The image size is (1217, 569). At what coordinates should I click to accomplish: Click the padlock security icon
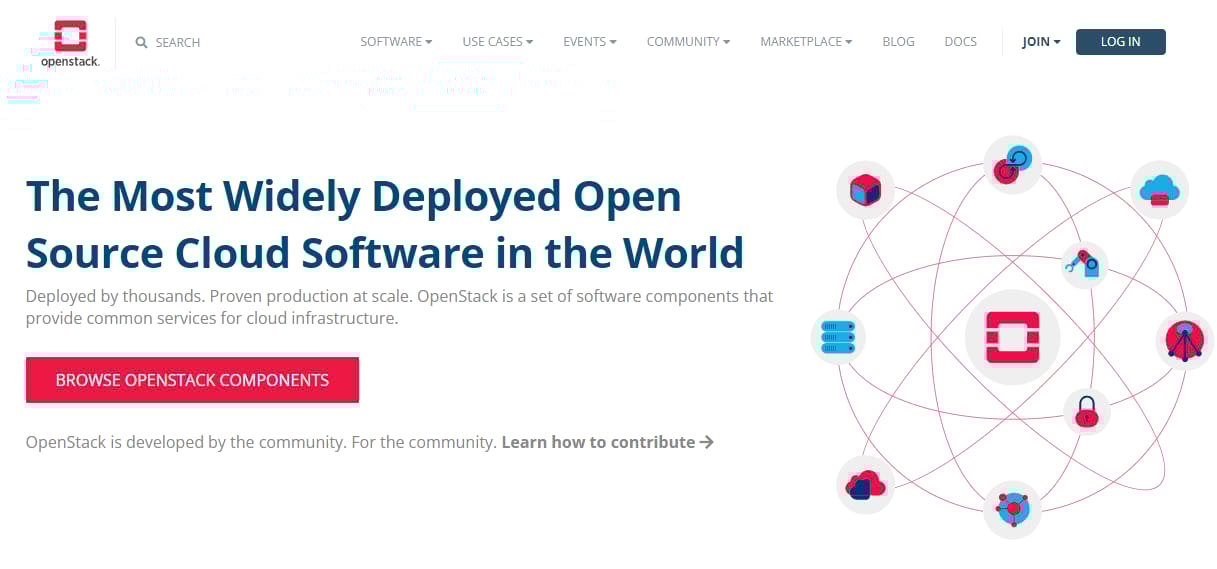pos(1086,411)
